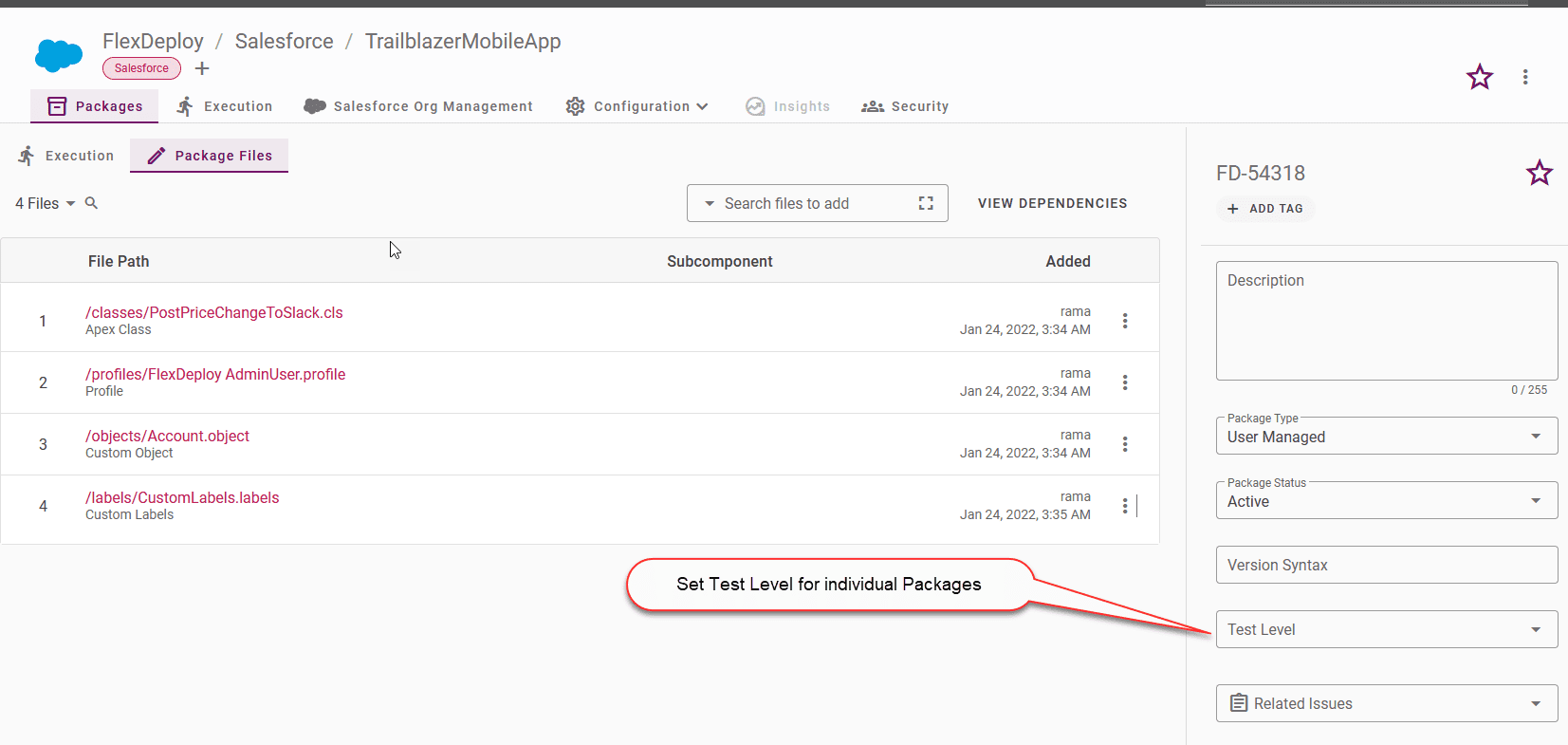The image size is (1568, 745).
Task: Open the Insights tab
Action: 787,106
